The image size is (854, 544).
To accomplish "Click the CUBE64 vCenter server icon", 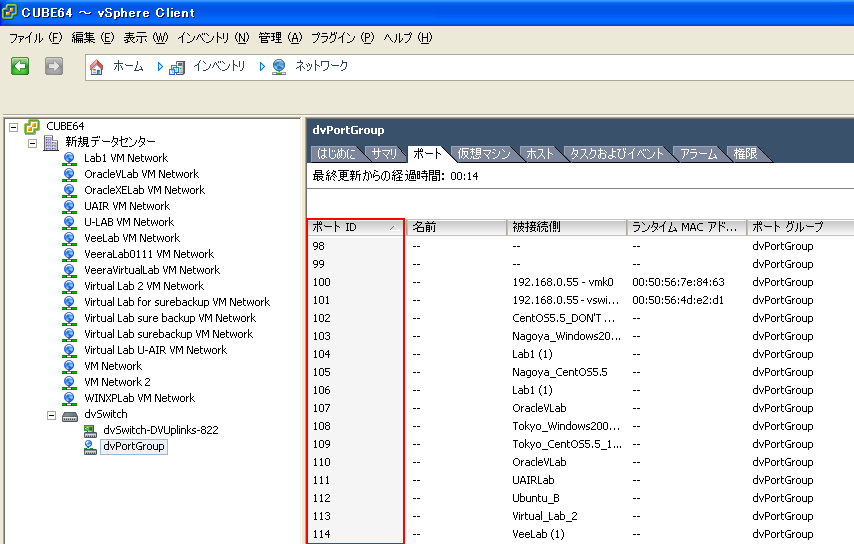I will 32,127.
